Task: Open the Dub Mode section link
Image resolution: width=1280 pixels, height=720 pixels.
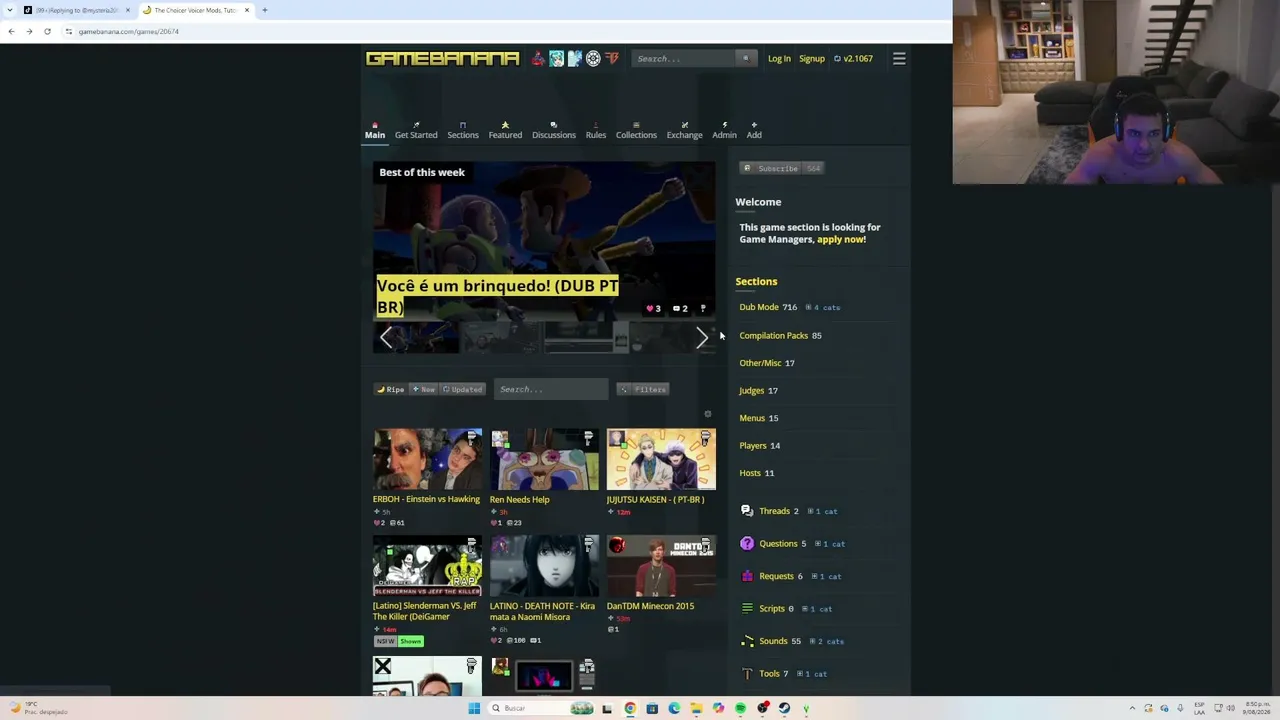Action: click(x=759, y=308)
